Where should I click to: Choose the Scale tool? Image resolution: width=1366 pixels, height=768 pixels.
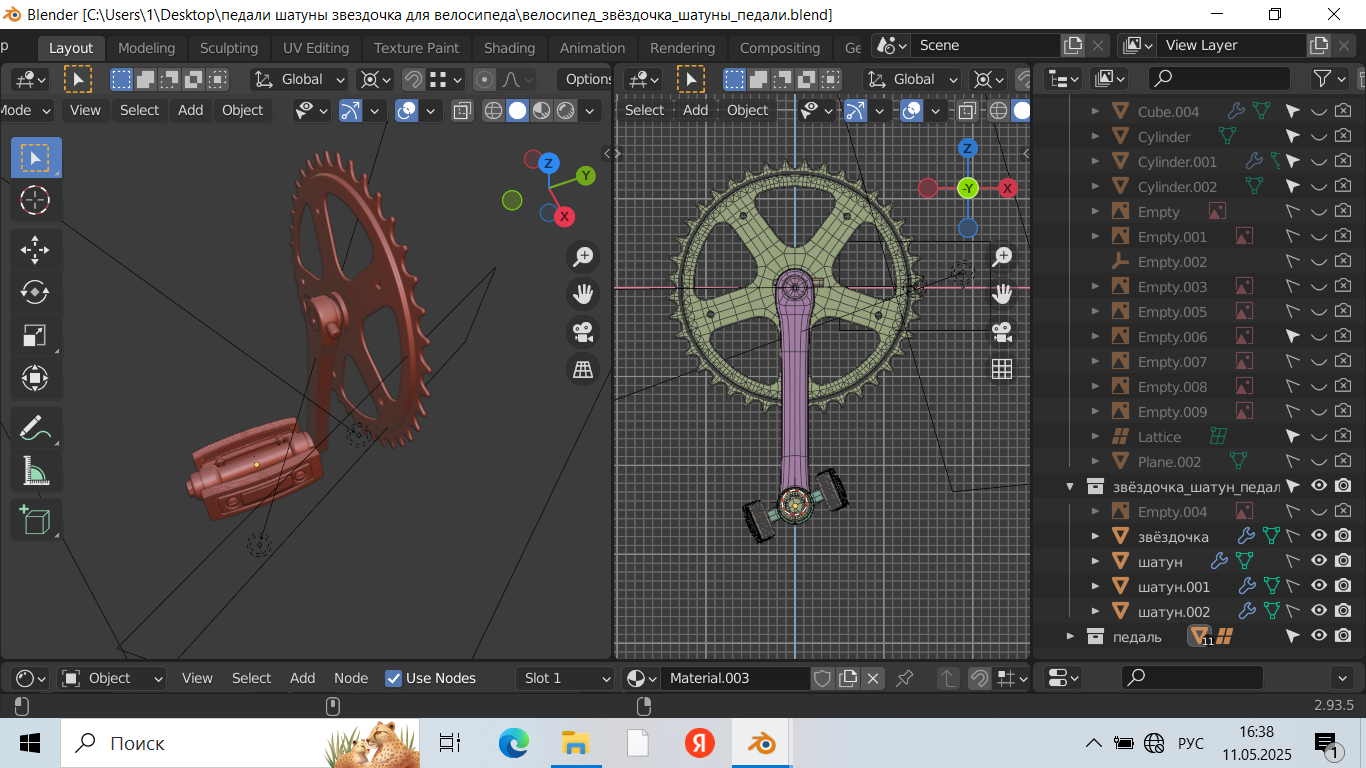click(x=35, y=335)
